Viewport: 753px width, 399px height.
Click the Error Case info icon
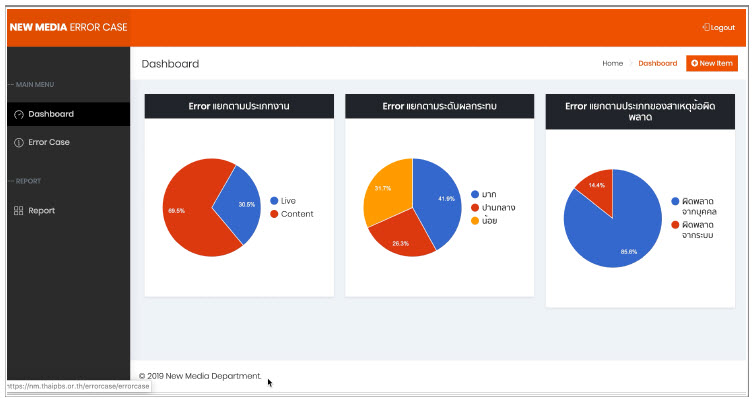click(19, 143)
